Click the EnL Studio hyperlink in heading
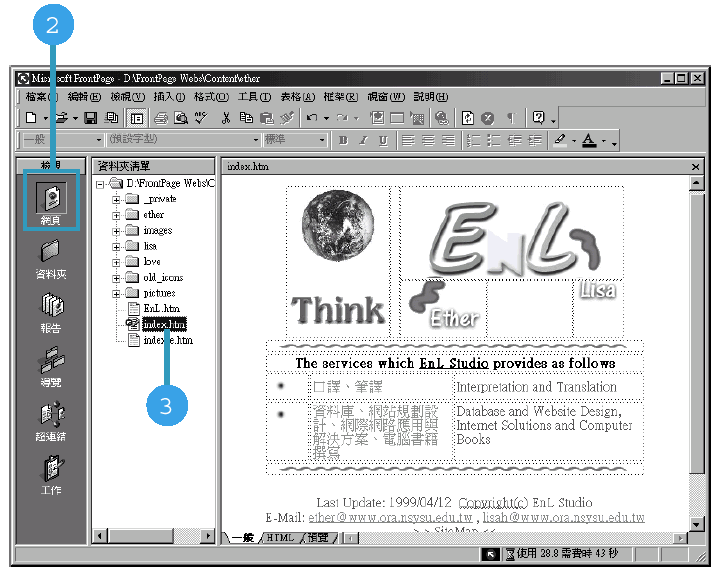 coord(454,364)
